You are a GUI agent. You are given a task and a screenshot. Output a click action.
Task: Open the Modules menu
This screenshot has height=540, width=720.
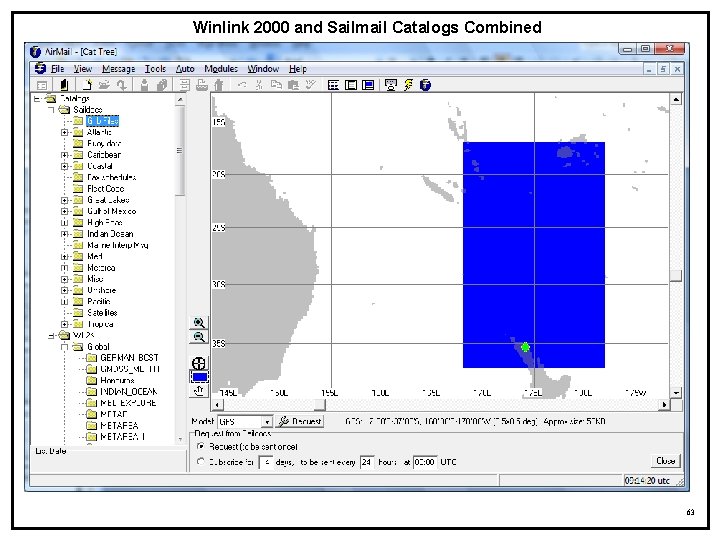pos(221,69)
